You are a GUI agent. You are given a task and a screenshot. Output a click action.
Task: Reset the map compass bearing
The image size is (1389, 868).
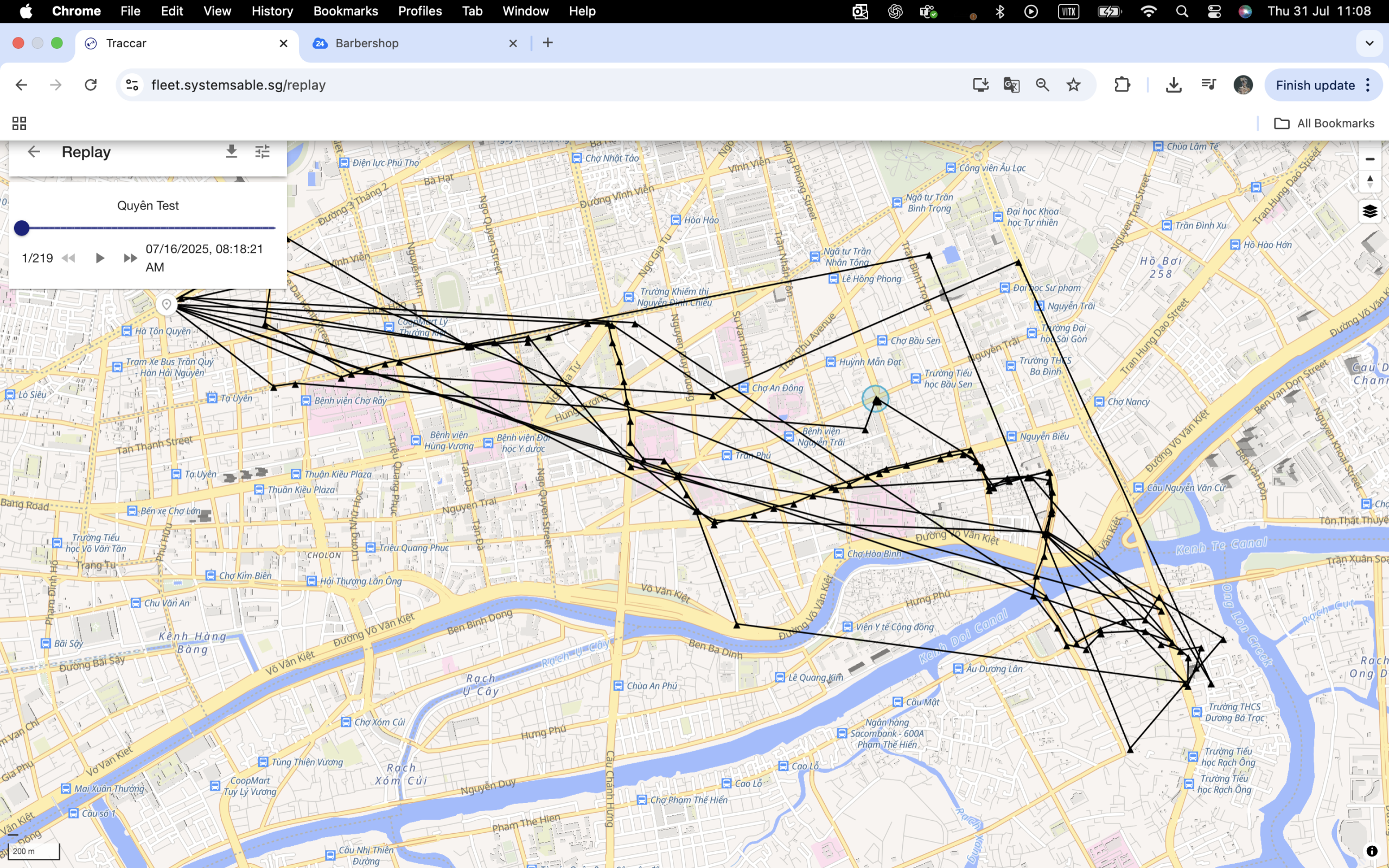tap(1370, 182)
